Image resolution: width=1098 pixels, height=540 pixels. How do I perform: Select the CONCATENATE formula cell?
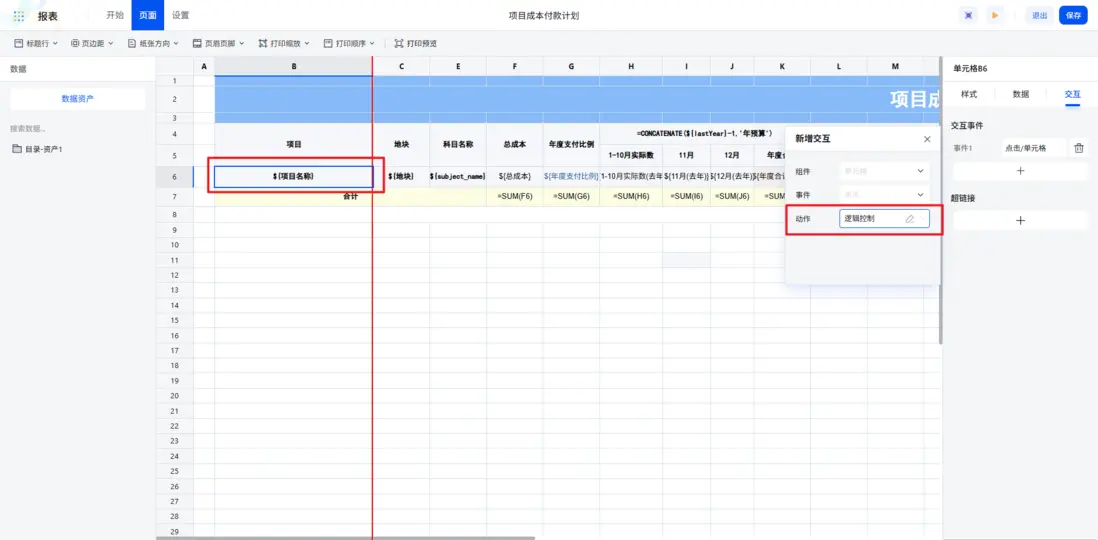pos(704,133)
